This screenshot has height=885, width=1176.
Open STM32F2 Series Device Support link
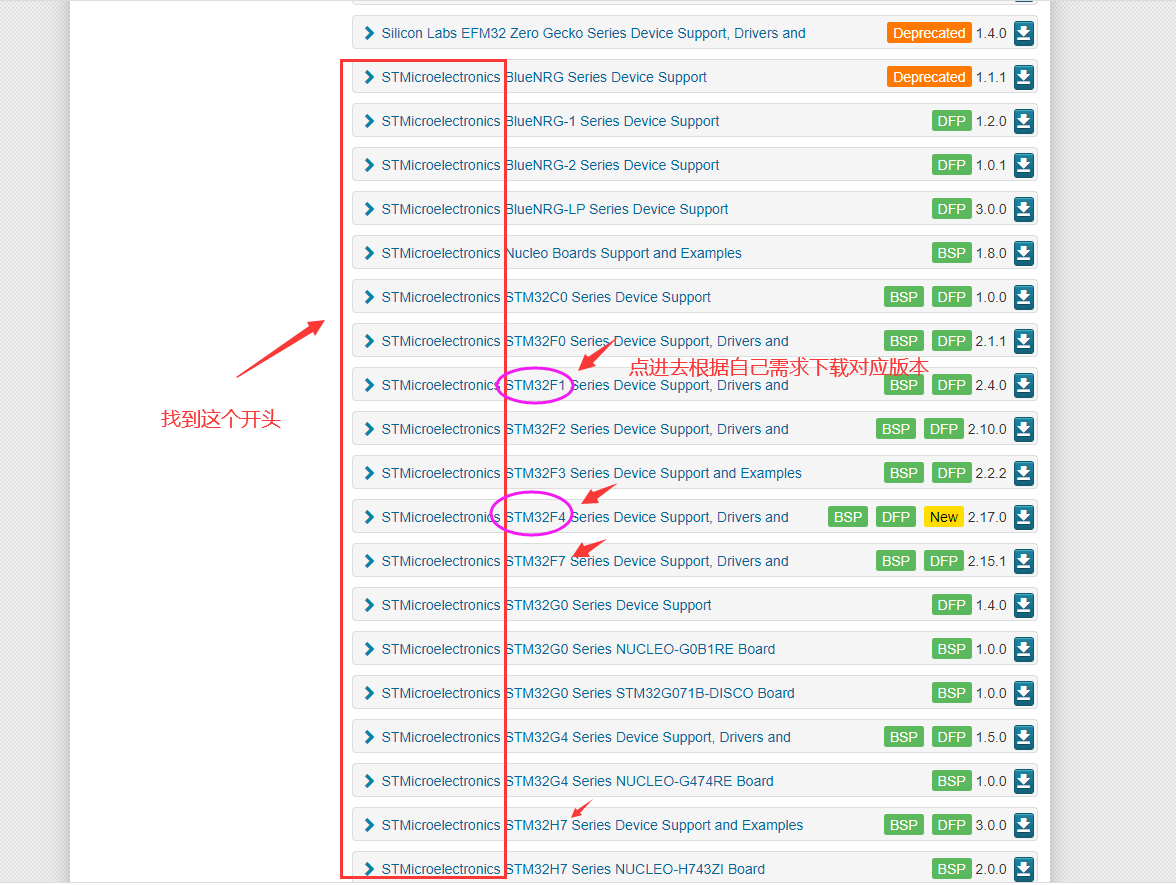click(585, 429)
